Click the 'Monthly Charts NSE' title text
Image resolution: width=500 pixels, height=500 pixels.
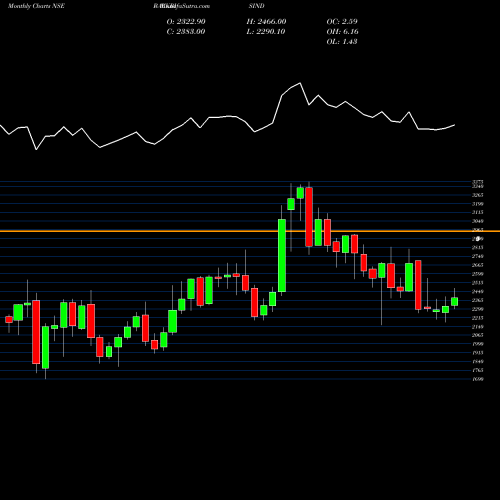36,6
